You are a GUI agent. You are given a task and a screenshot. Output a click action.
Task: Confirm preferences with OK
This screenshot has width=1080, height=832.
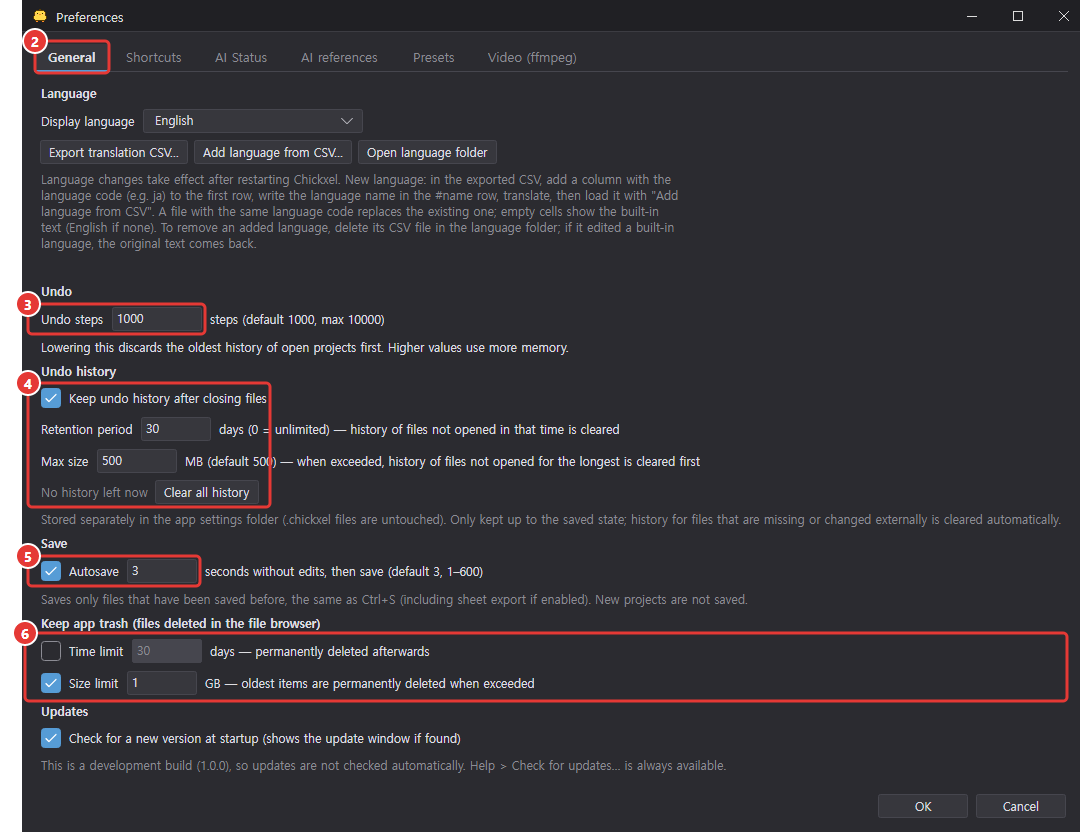click(x=923, y=807)
